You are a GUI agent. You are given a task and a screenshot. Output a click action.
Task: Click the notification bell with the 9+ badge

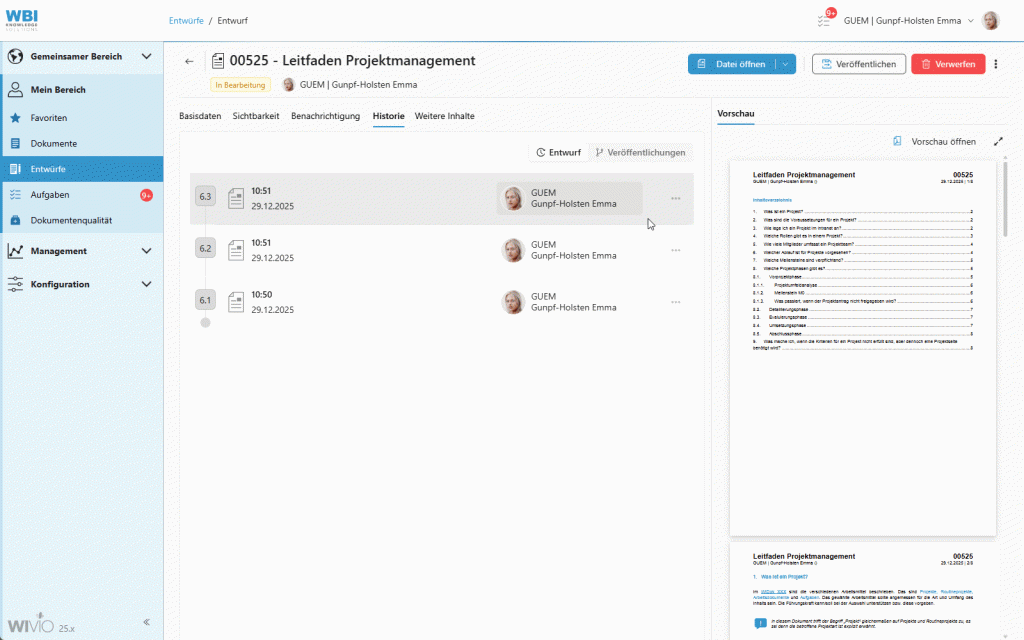[x=824, y=19]
